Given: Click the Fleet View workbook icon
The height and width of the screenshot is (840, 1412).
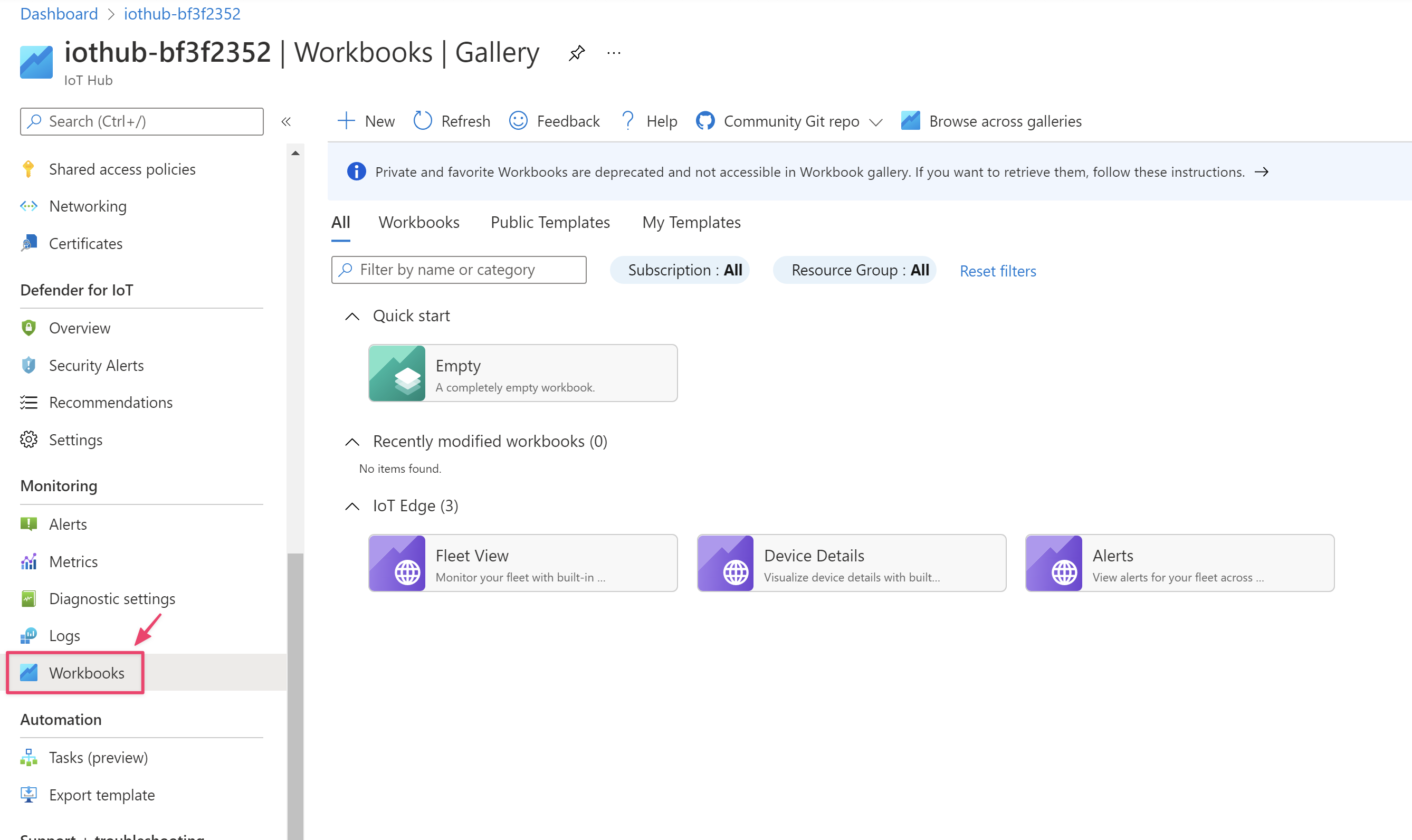Looking at the screenshot, I should pyautogui.click(x=398, y=562).
